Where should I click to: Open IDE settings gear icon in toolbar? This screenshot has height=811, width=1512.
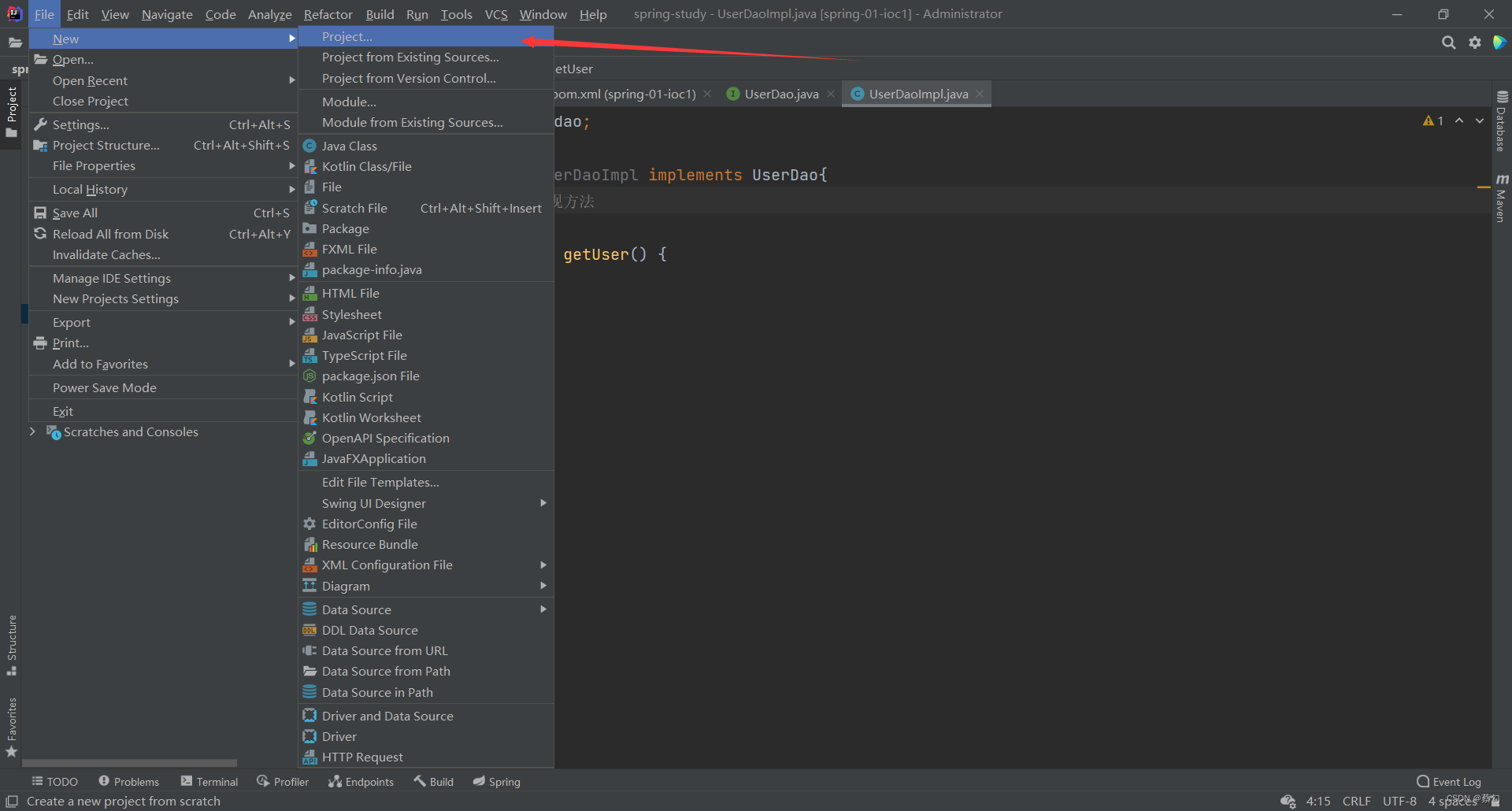(x=1475, y=43)
